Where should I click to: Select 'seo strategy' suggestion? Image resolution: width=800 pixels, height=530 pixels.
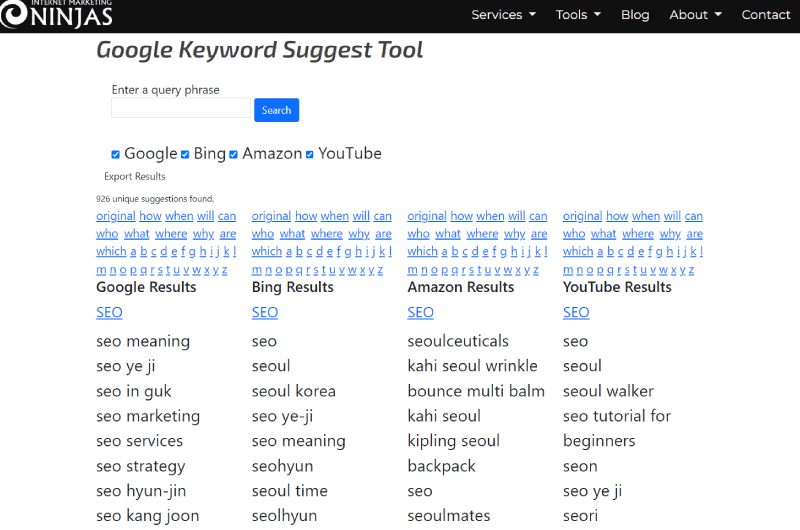(141, 466)
